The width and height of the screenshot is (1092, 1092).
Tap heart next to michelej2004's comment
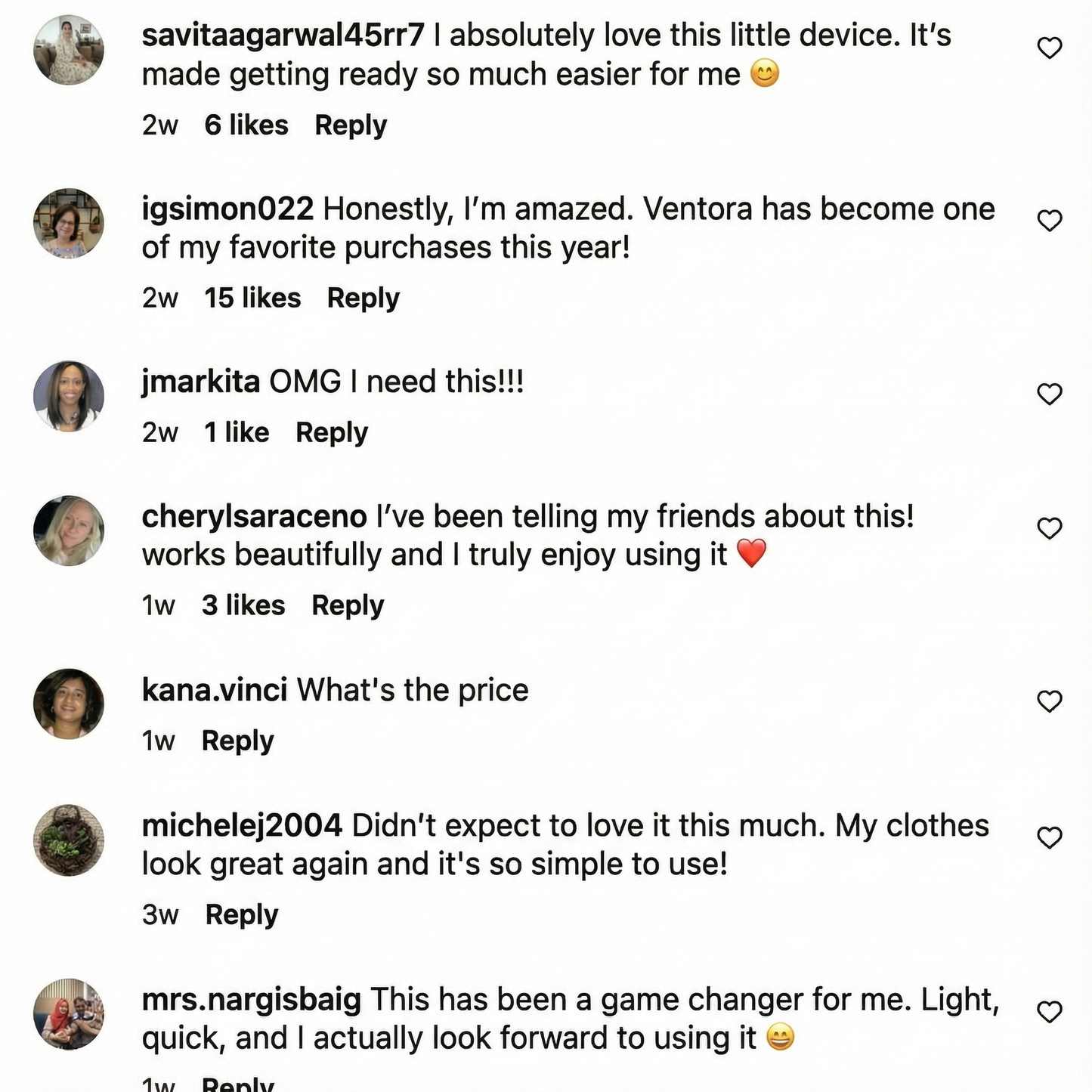[x=1050, y=837]
